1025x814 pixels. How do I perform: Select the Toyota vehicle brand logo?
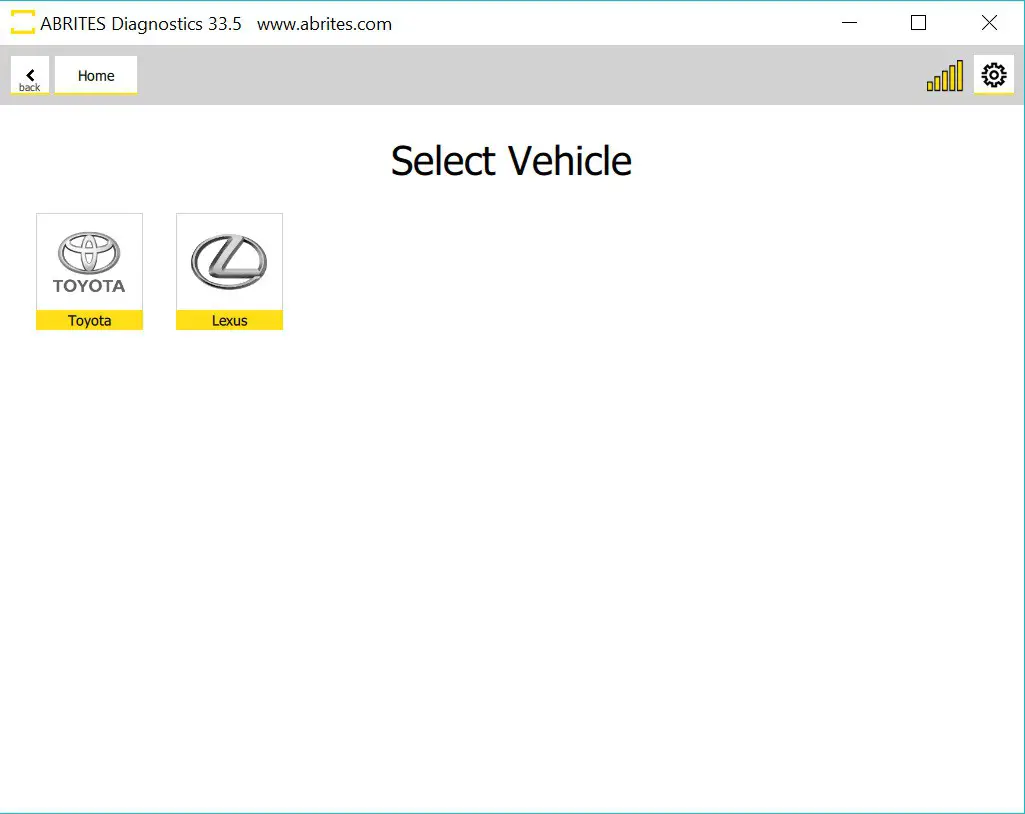point(89,260)
